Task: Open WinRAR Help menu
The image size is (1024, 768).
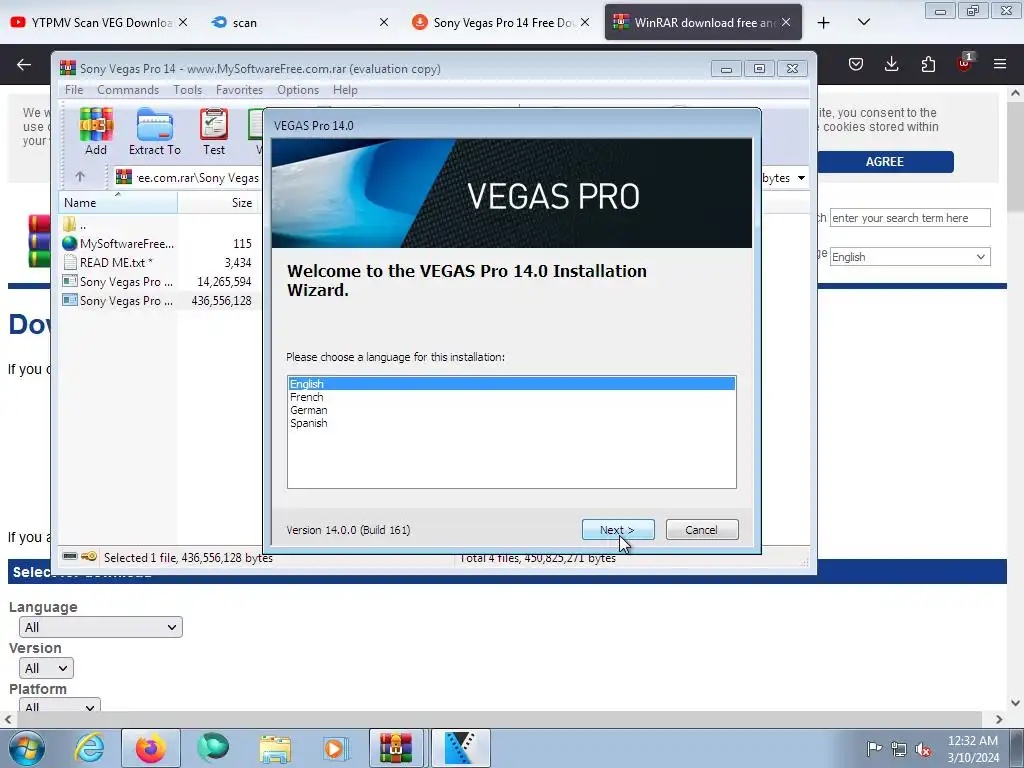Action: tap(345, 90)
